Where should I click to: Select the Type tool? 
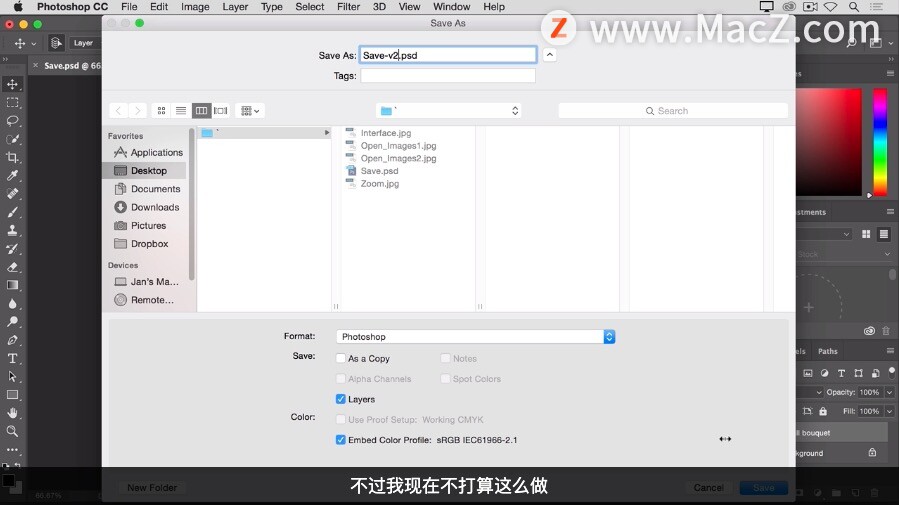click(x=12, y=358)
